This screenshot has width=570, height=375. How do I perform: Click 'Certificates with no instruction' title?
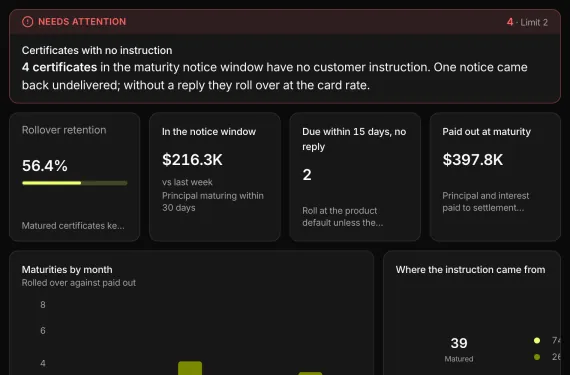pos(97,50)
